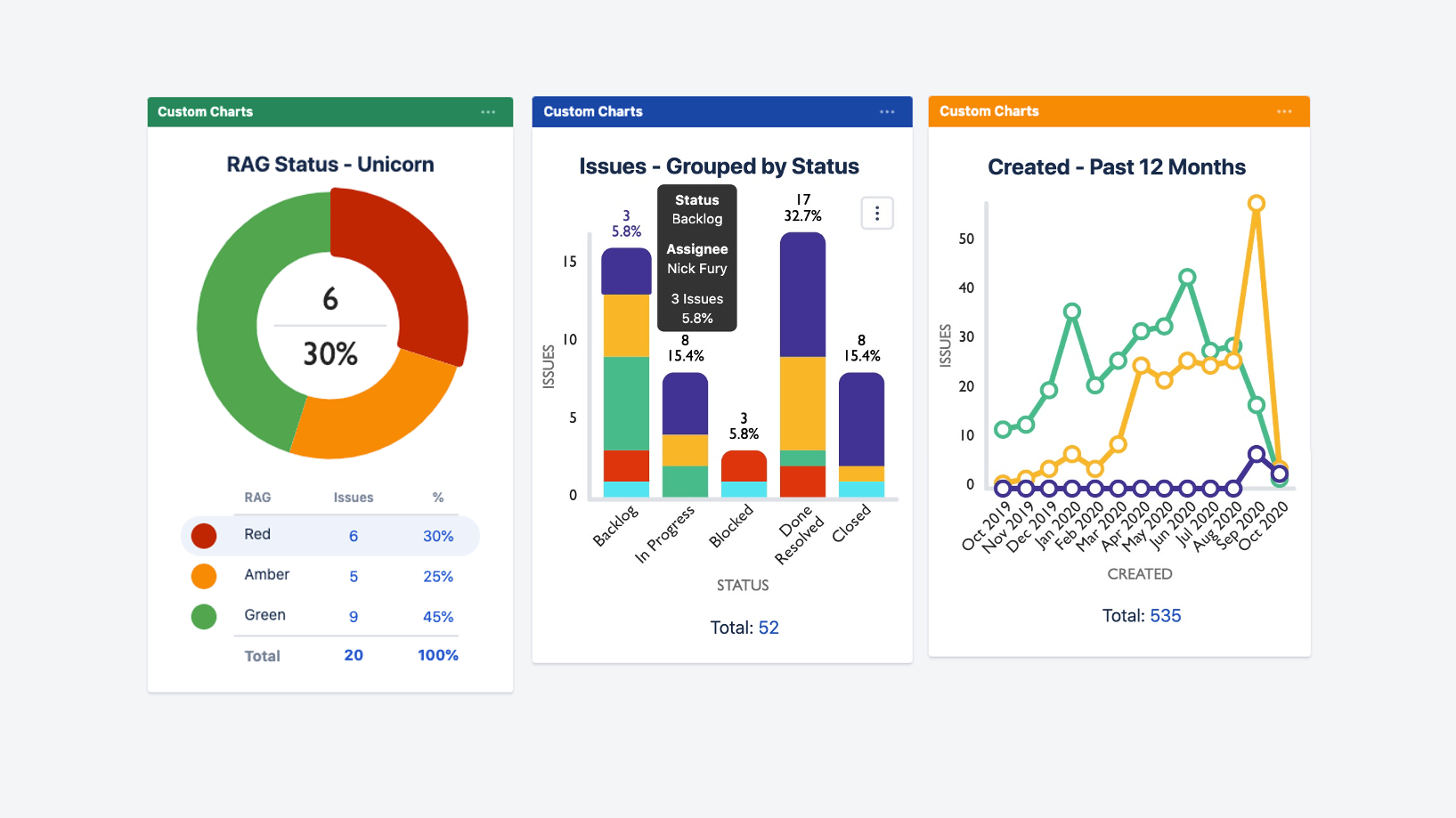Open the orange Created chart's ellipsis menu

click(1285, 110)
